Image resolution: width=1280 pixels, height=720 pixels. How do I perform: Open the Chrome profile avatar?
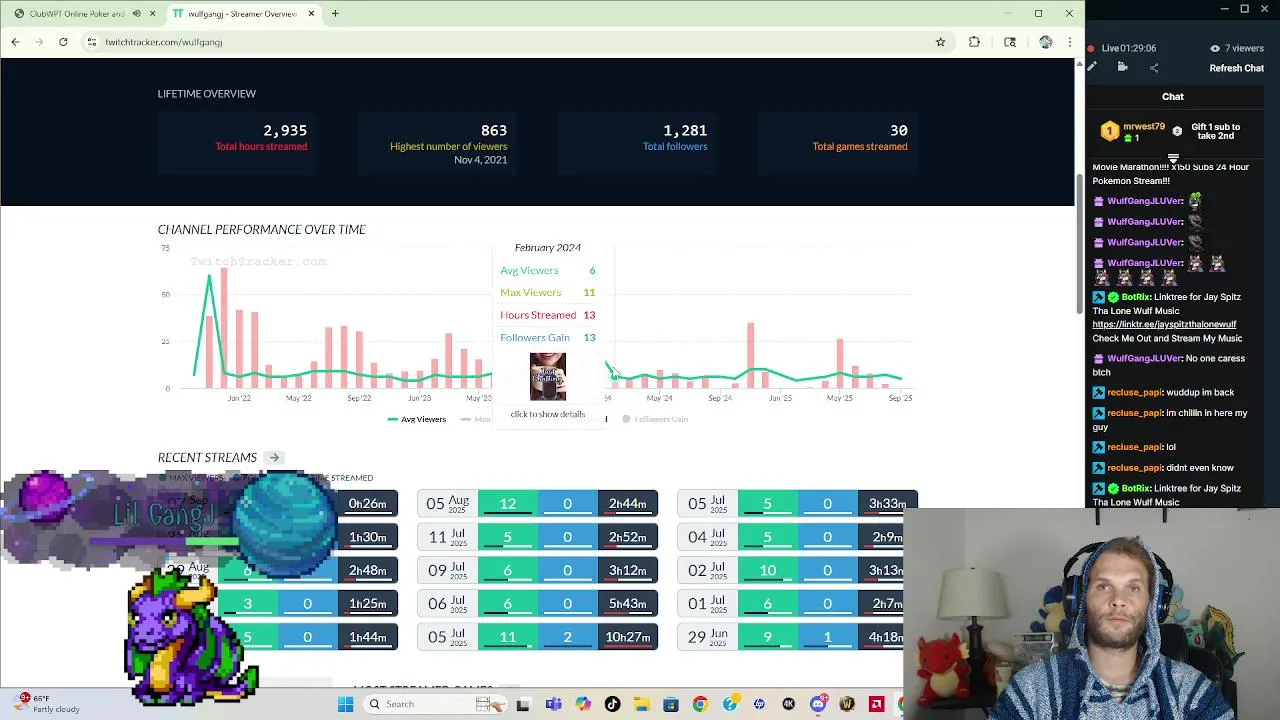pyautogui.click(x=1045, y=42)
